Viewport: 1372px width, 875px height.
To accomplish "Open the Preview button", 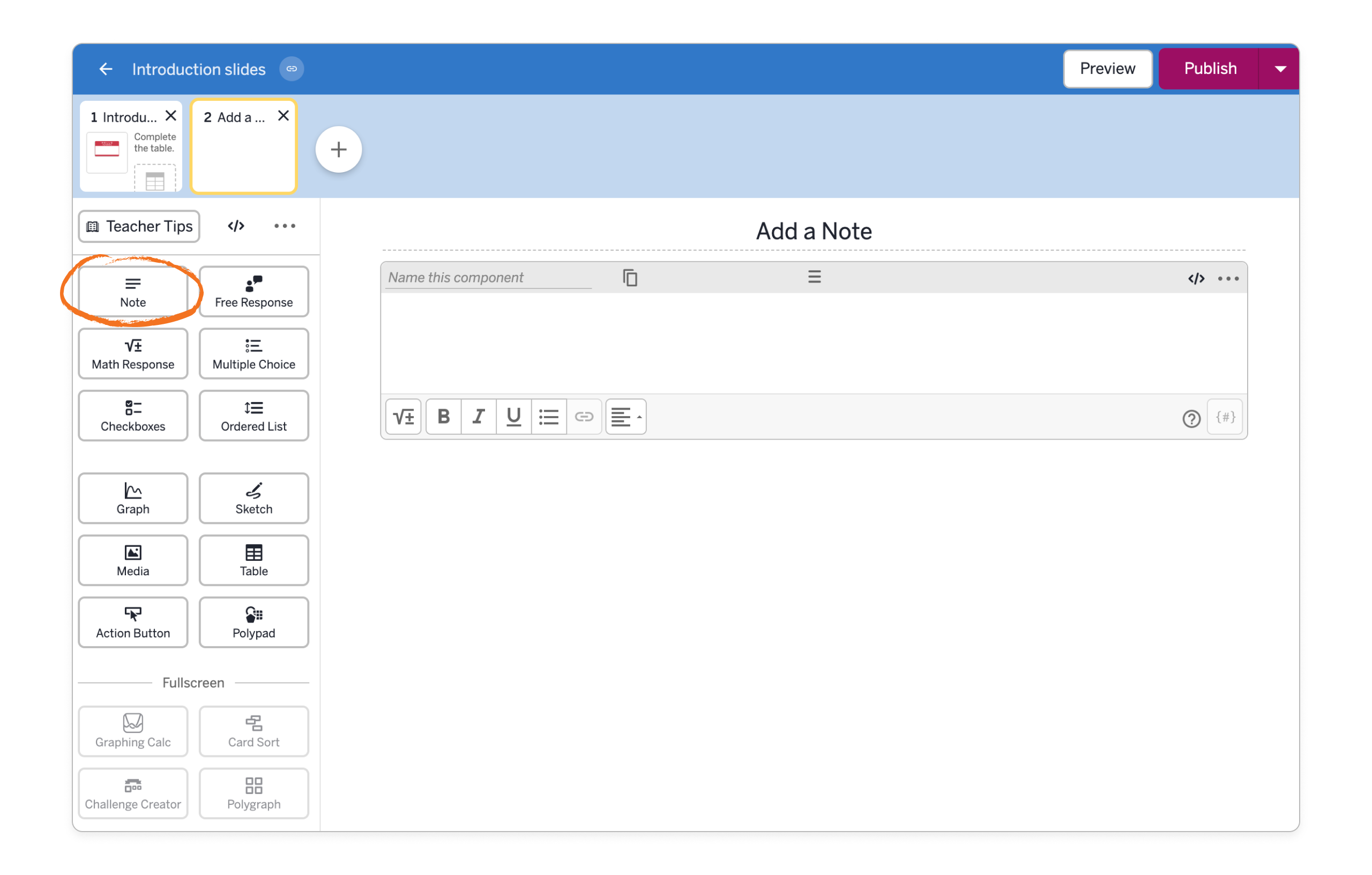I will [x=1107, y=69].
